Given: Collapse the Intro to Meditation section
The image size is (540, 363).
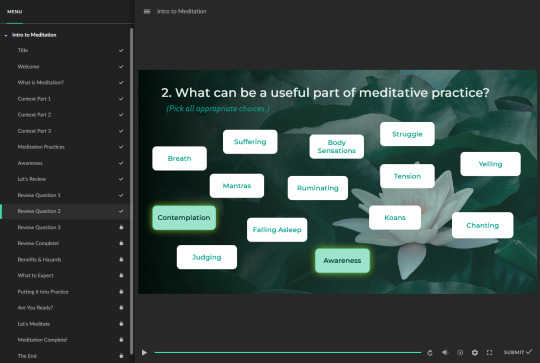Looking at the screenshot, I should coord(6,35).
